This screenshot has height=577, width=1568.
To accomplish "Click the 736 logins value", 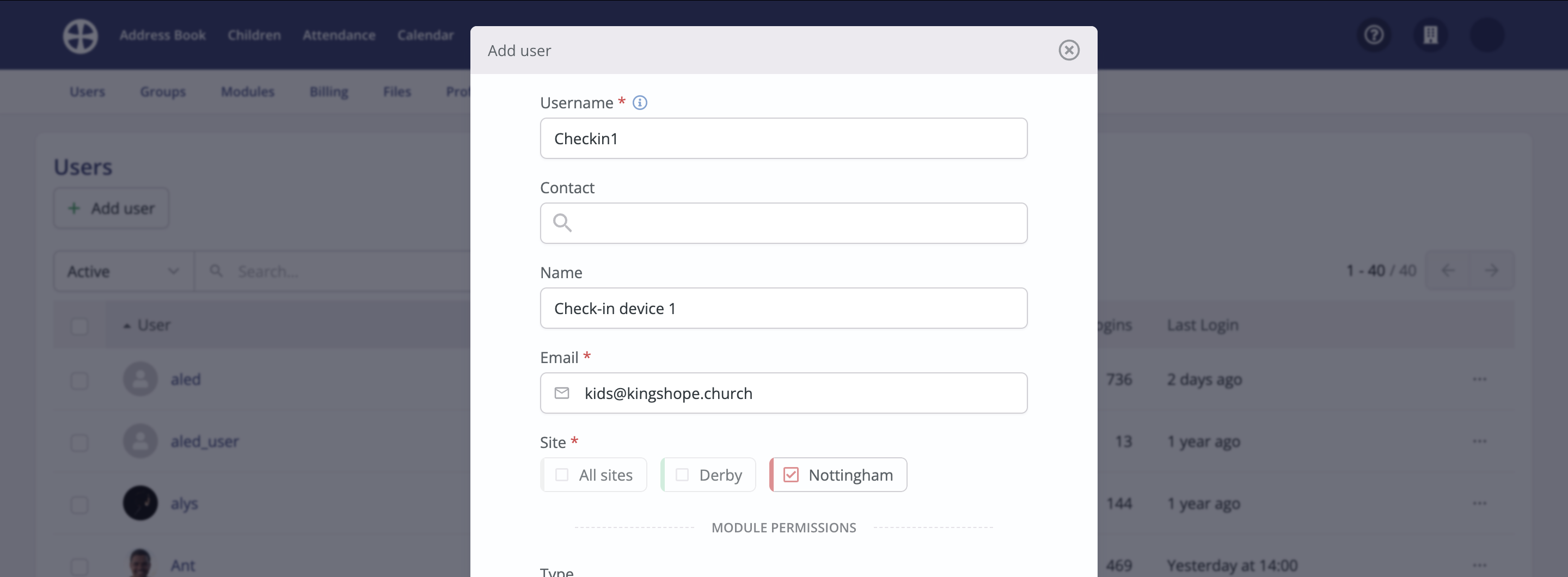I will tap(1119, 379).
